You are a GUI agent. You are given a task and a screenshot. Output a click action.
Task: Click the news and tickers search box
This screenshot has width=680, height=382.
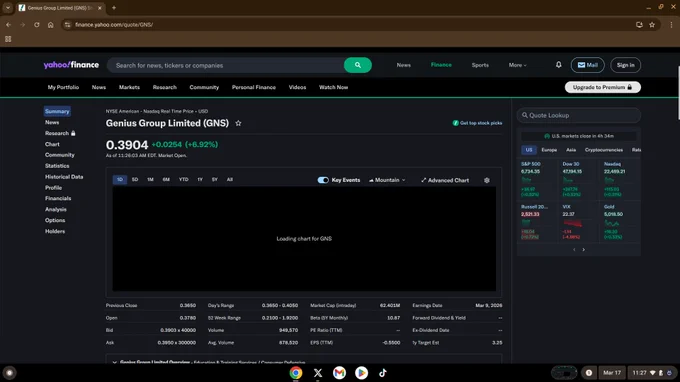point(226,65)
